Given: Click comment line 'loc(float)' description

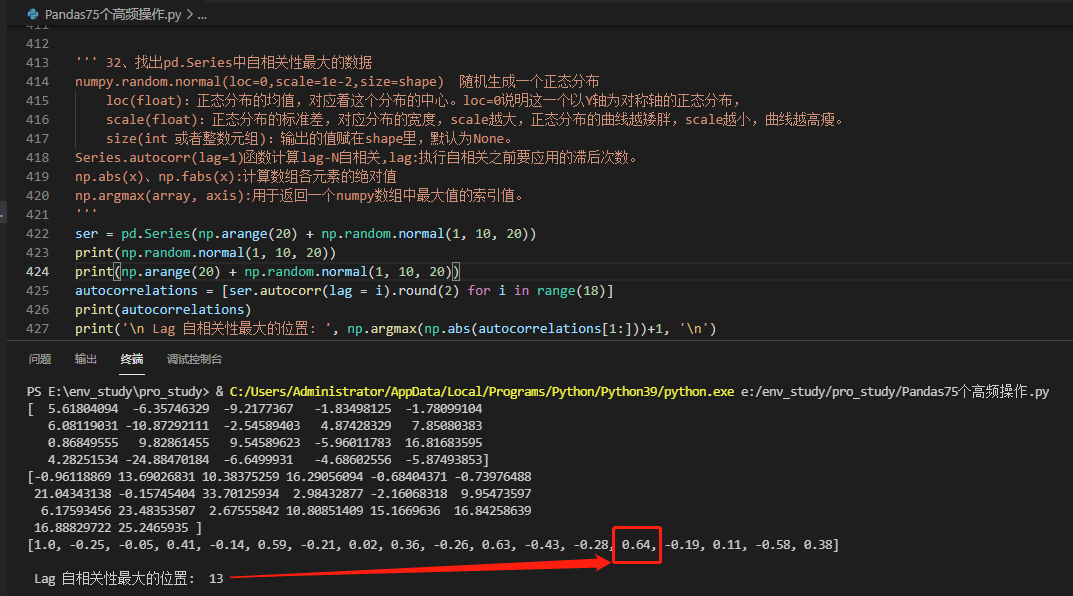Looking at the screenshot, I should coord(424,101).
